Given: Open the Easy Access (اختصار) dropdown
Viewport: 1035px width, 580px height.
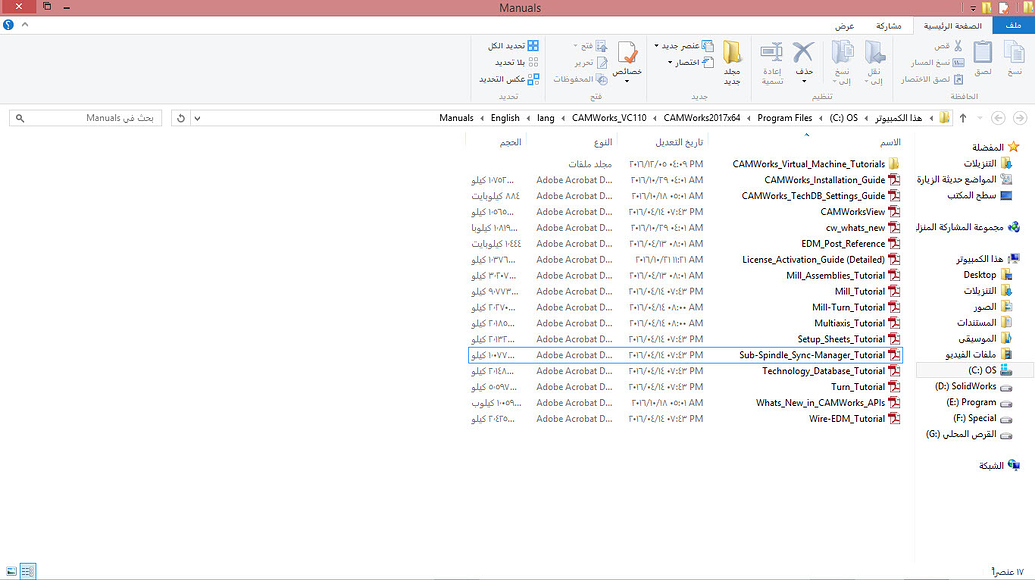Looking at the screenshot, I should (x=690, y=62).
